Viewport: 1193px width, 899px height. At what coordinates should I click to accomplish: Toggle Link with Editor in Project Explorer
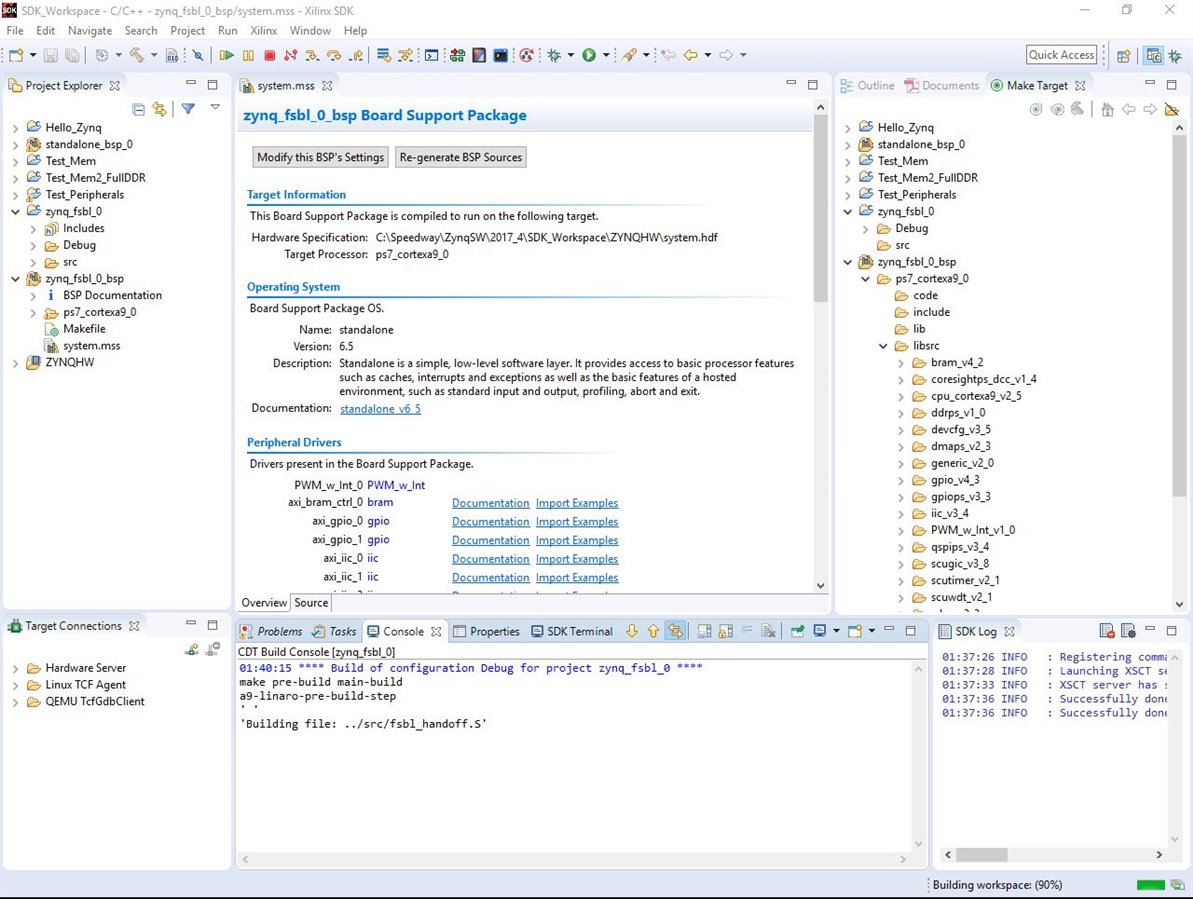point(159,109)
